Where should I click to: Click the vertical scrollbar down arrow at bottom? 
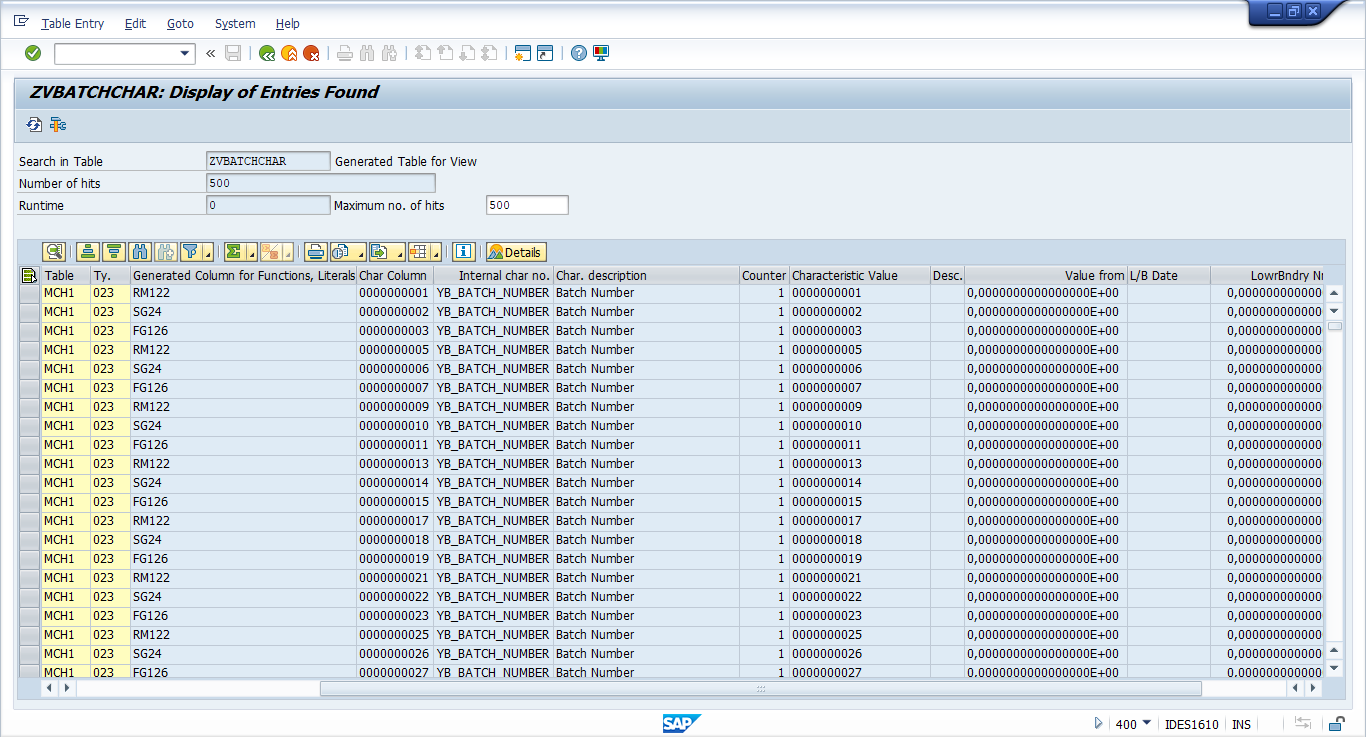coord(1334,668)
